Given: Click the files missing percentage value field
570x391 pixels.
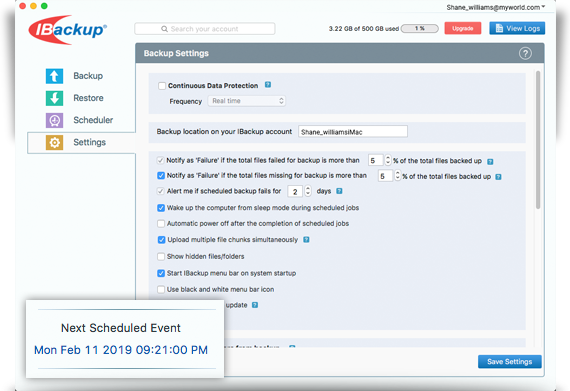Looking at the screenshot, I should (385, 176).
